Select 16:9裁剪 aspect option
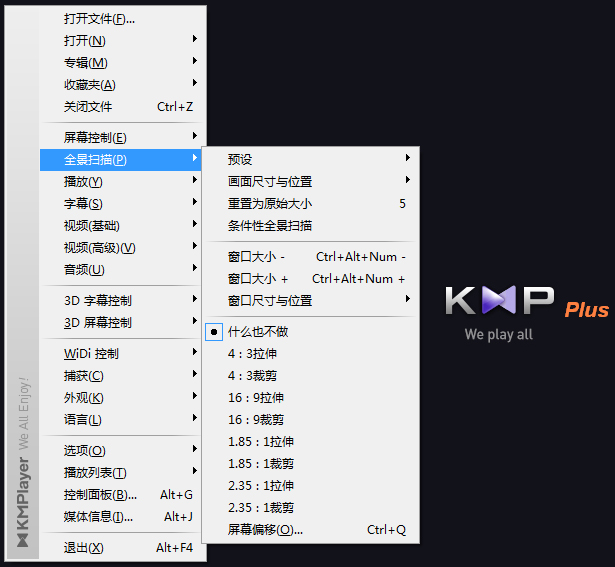Viewport: 615px width, 567px height. 256,420
